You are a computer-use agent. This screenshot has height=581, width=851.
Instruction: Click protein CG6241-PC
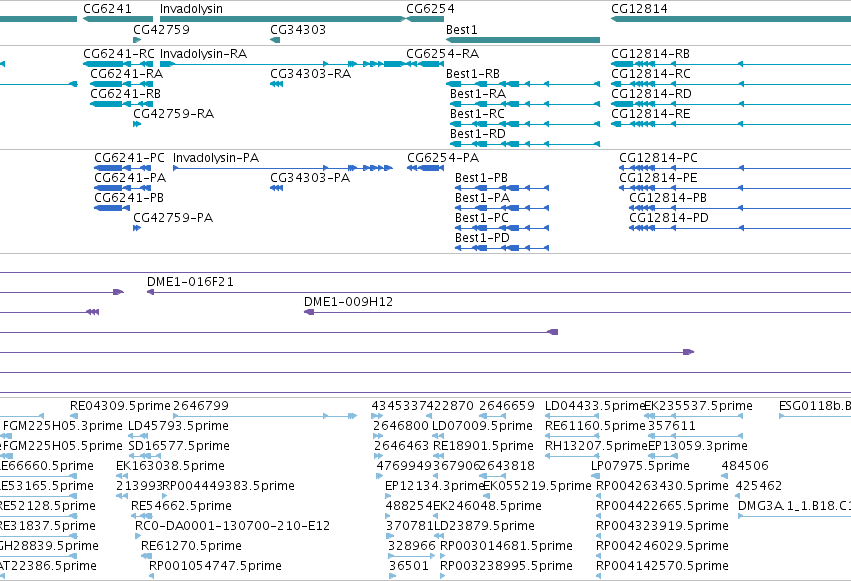tap(129, 158)
